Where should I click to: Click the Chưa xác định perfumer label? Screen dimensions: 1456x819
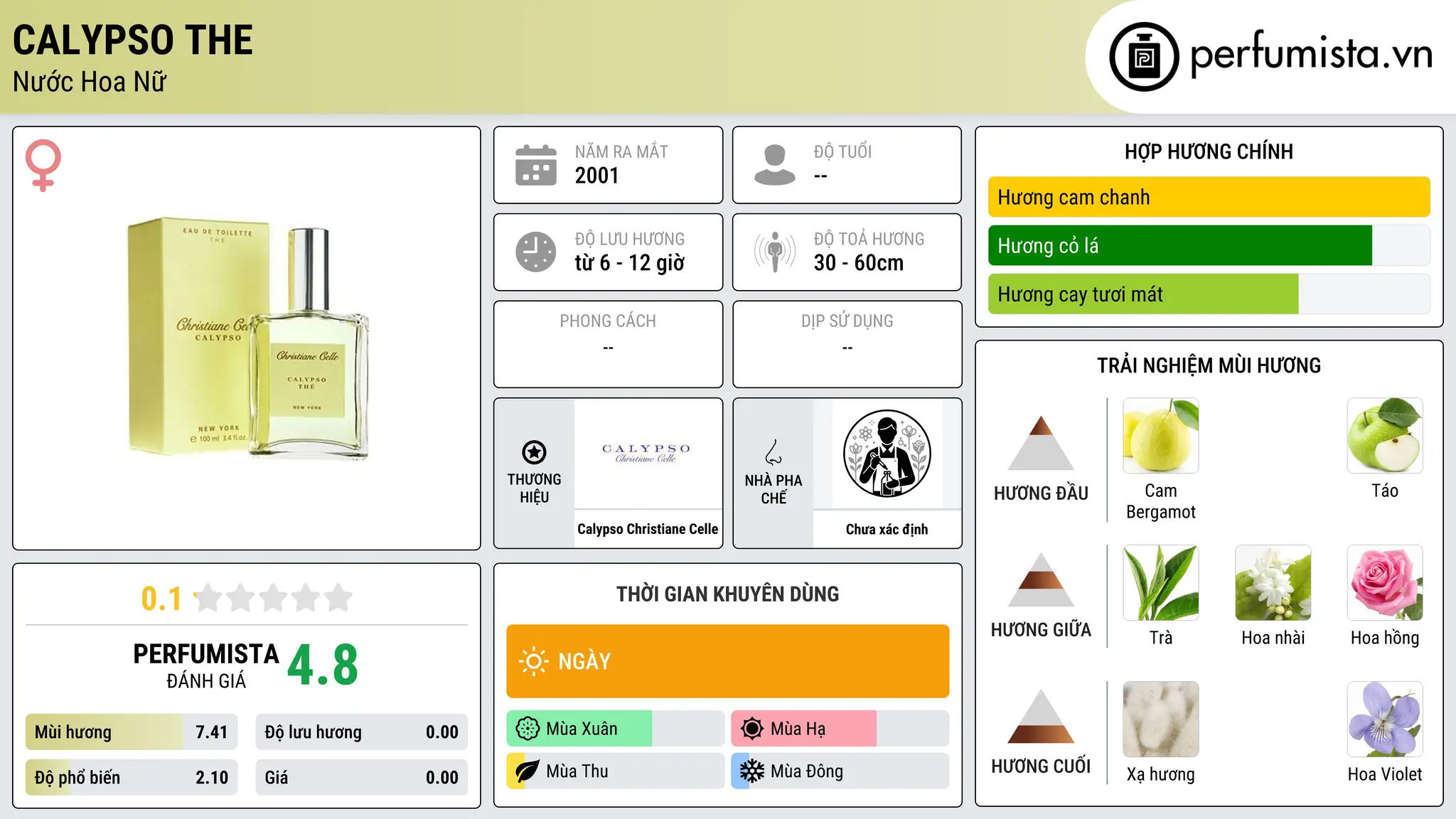887,529
